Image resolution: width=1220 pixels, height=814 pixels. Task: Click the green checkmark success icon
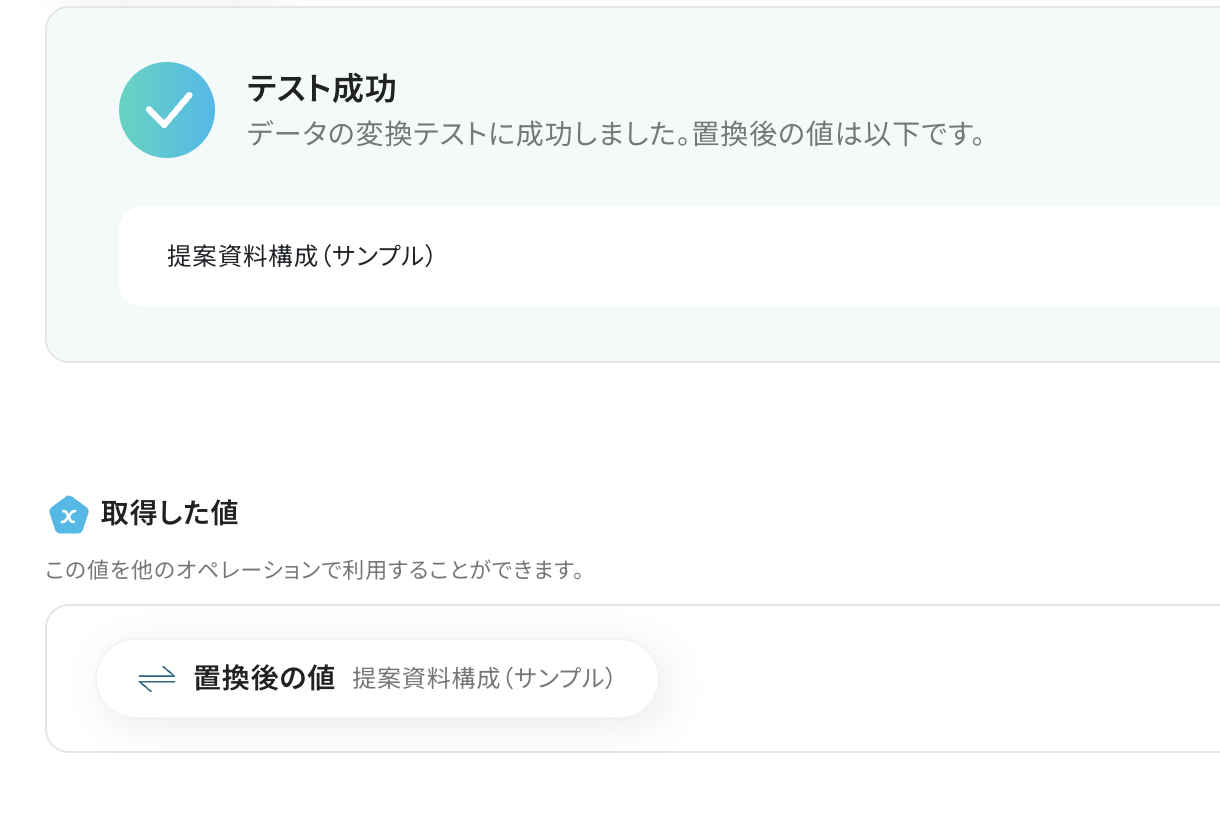click(166, 110)
